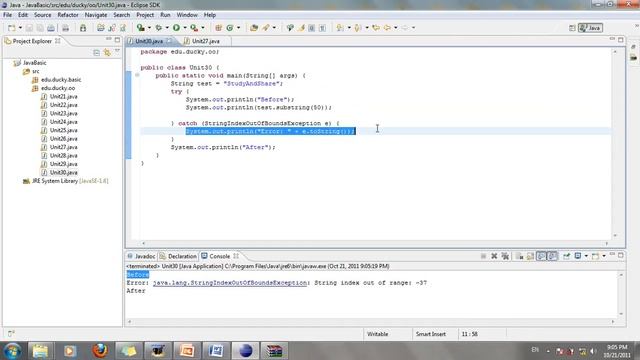640x360 pixels.
Task: Open the Back navigation history dropdown
Action: (x=396, y=28)
